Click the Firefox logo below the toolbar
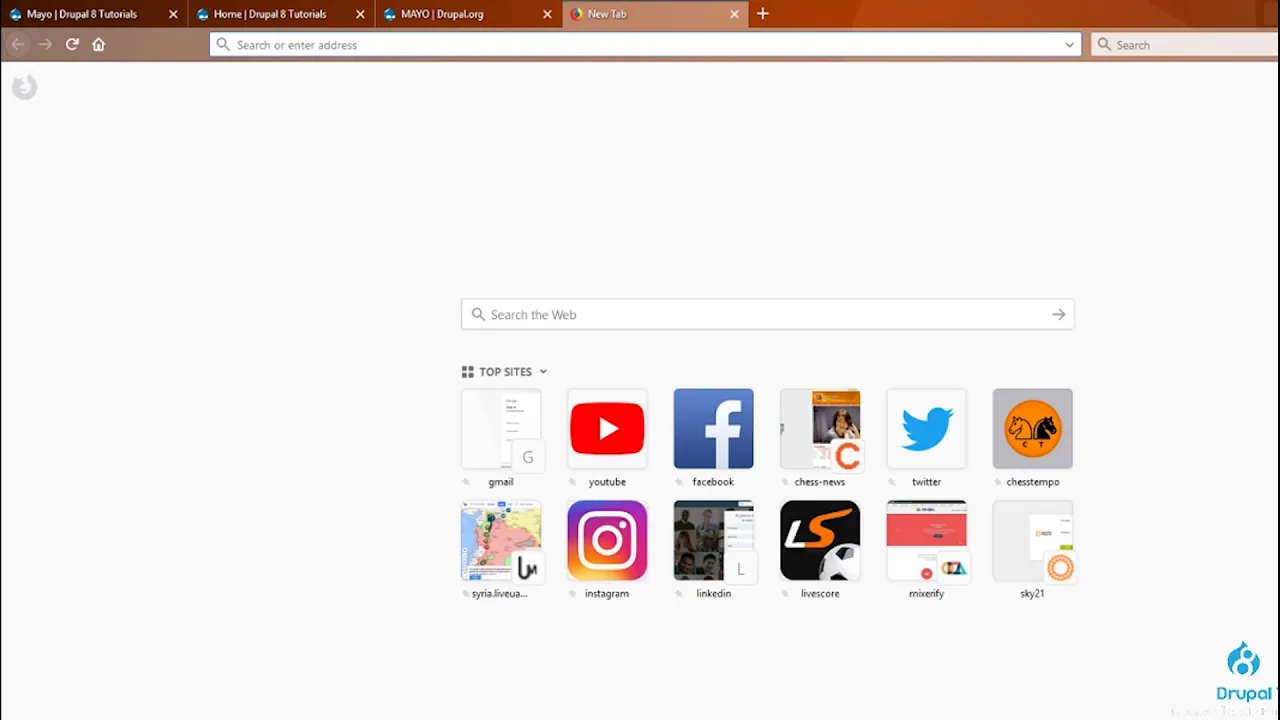The image size is (1280, 720). tap(25, 87)
